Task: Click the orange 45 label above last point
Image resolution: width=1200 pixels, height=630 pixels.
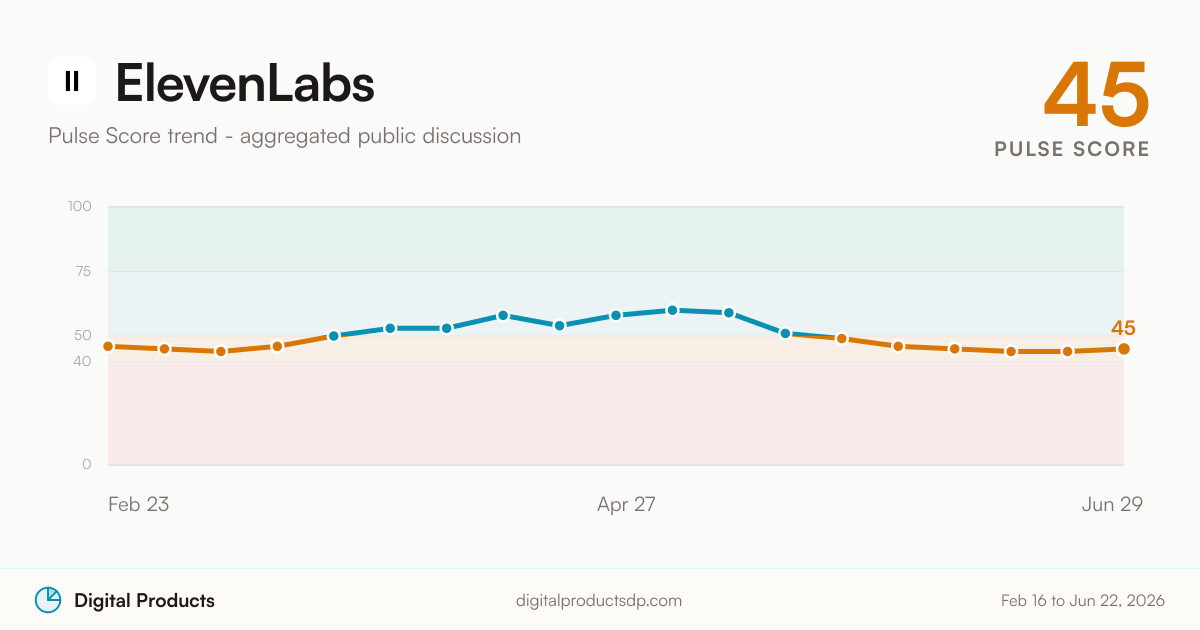Action: point(1123,328)
